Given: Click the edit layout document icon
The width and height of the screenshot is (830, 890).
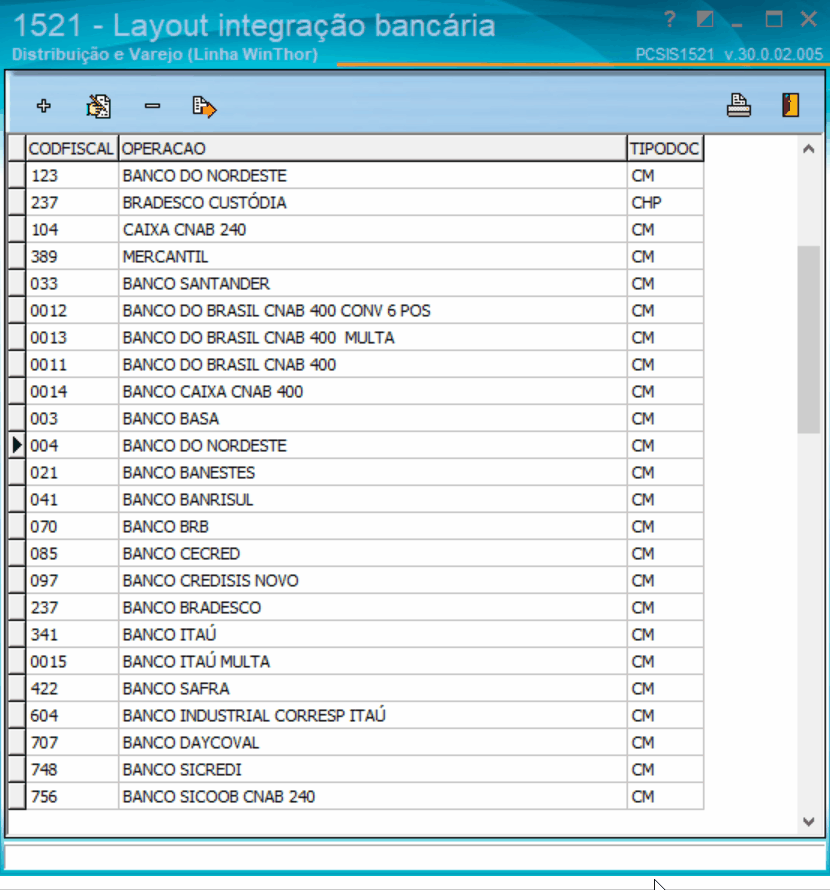Looking at the screenshot, I should pyautogui.click(x=98, y=106).
